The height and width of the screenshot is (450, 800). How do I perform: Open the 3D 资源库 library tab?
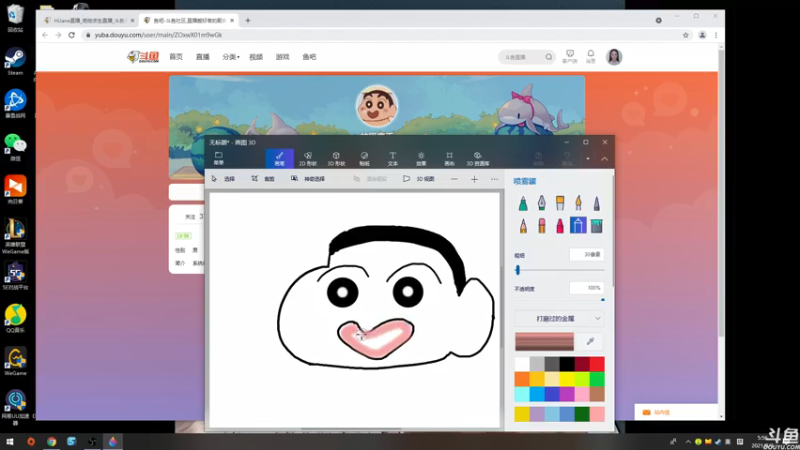point(478,159)
